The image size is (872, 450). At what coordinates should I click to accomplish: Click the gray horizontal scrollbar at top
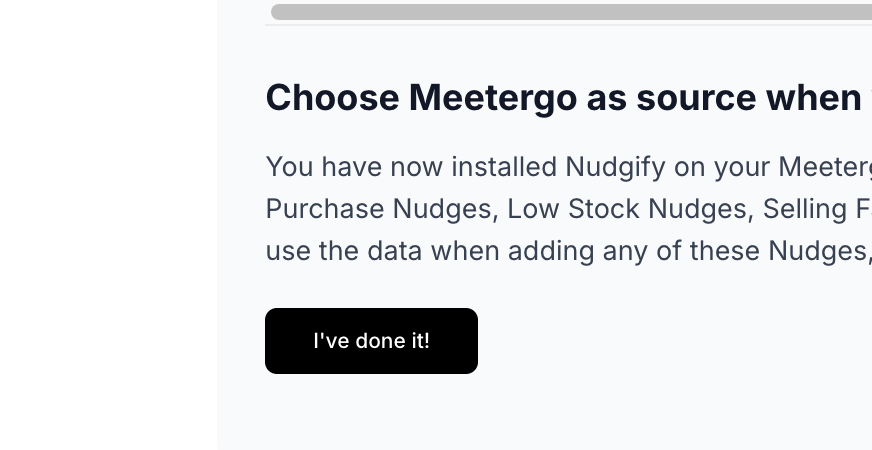pos(571,12)
